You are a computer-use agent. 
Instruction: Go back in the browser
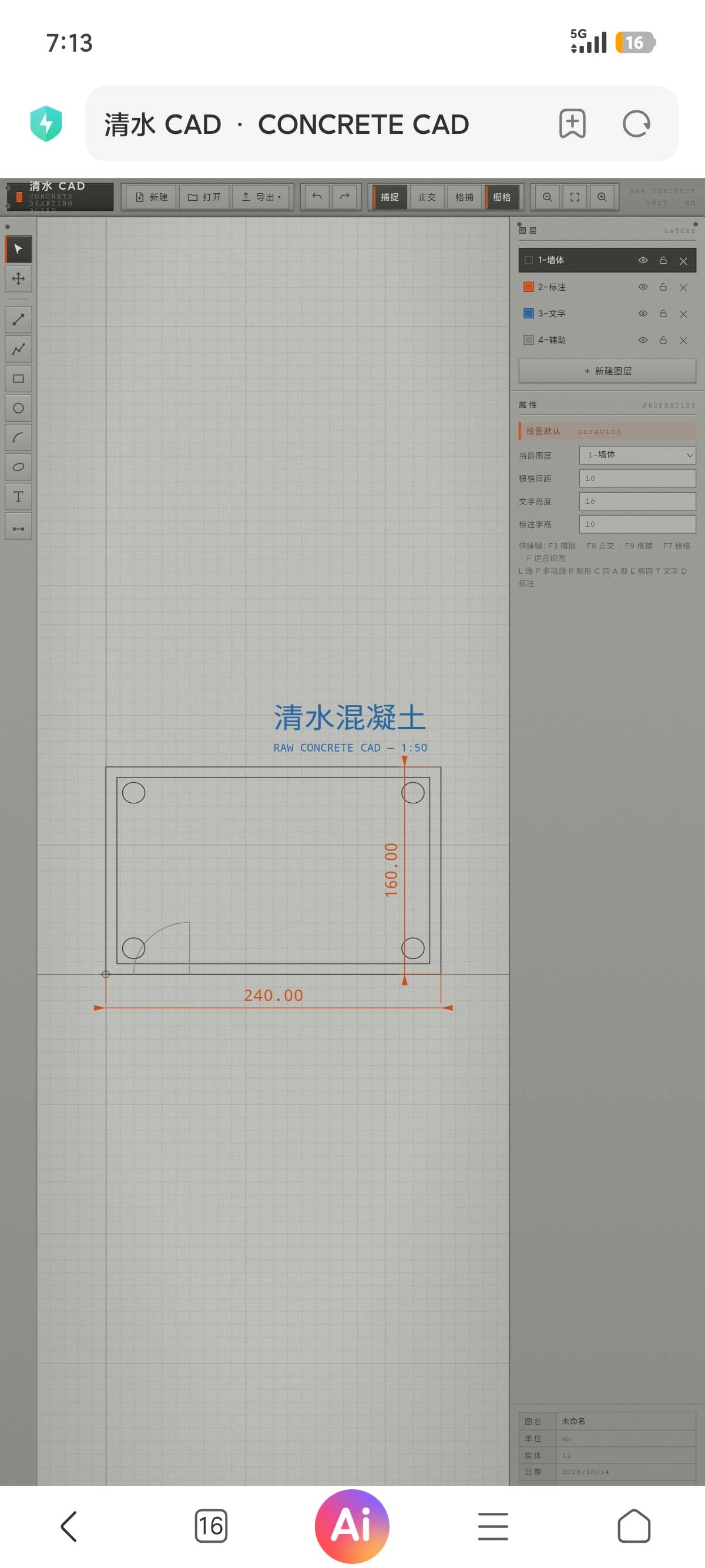click(69, 1527)
